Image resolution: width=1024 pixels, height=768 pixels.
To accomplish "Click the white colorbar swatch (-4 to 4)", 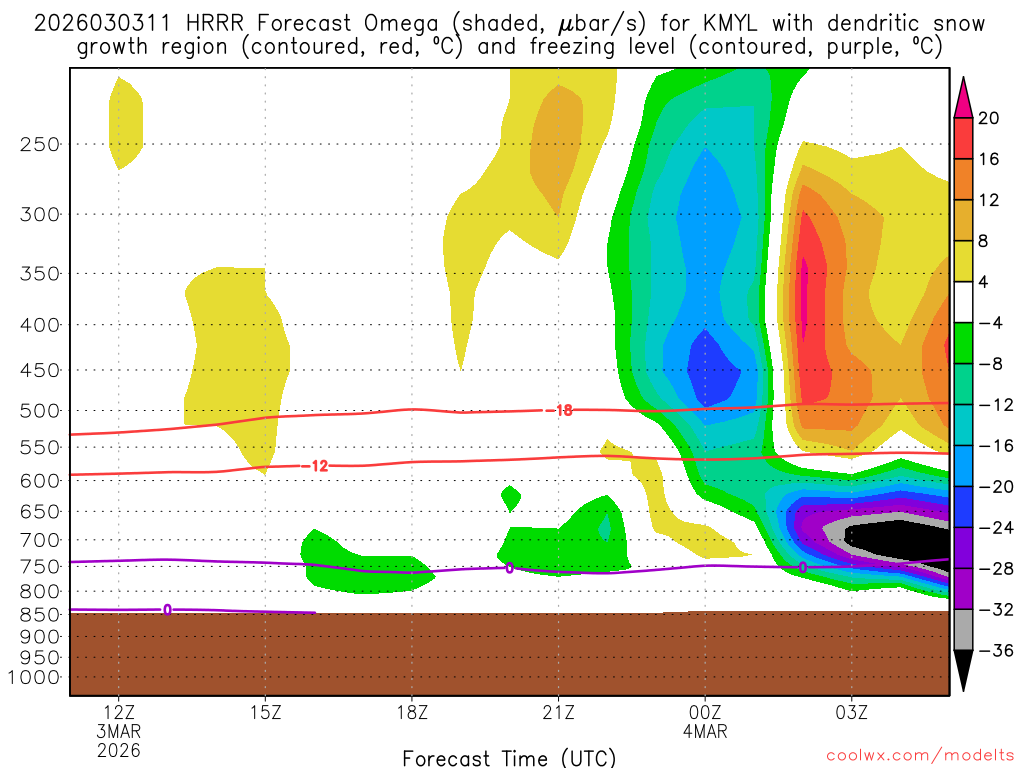I will [963, 302].
